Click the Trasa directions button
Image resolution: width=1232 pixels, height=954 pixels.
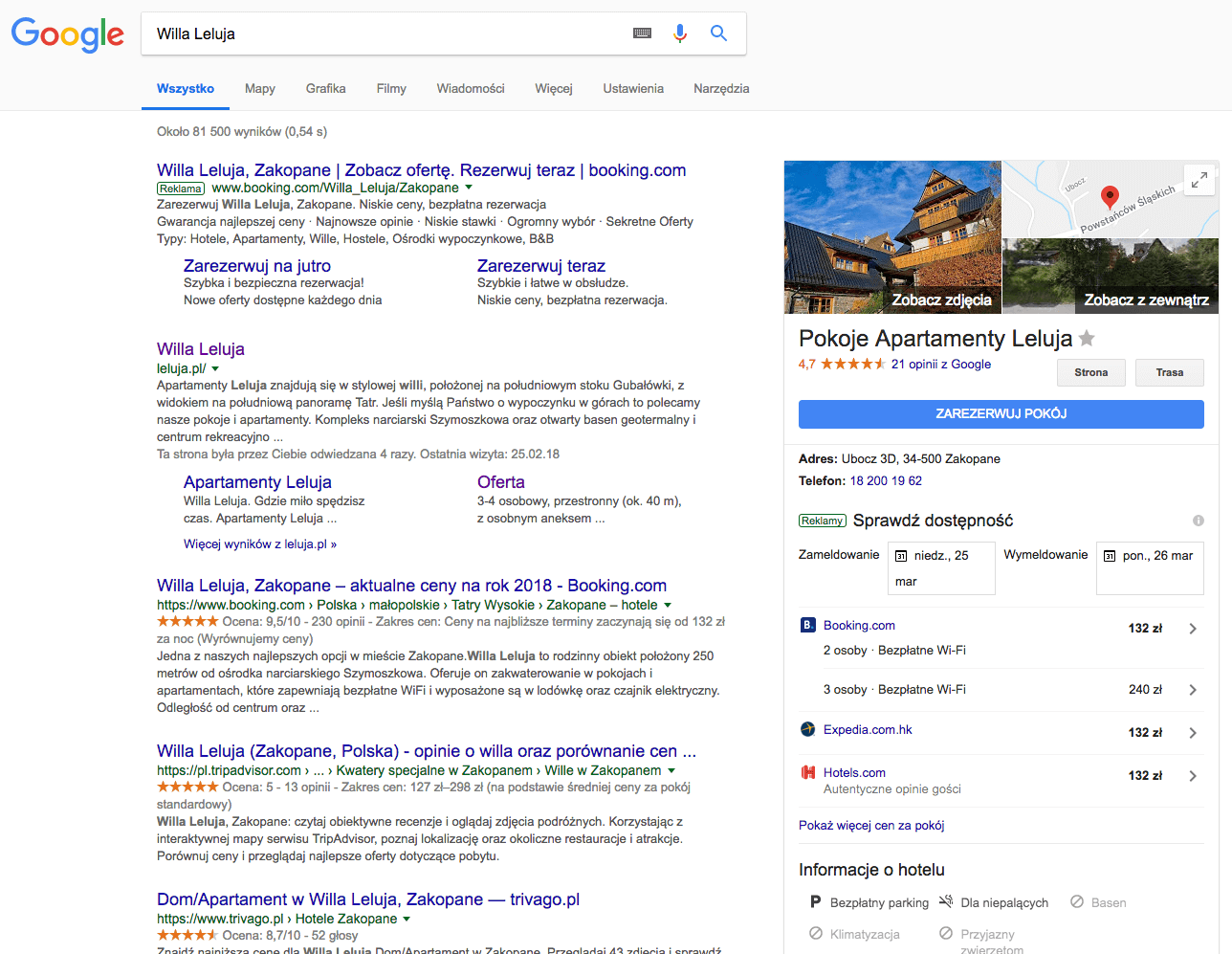(1169, 372)
